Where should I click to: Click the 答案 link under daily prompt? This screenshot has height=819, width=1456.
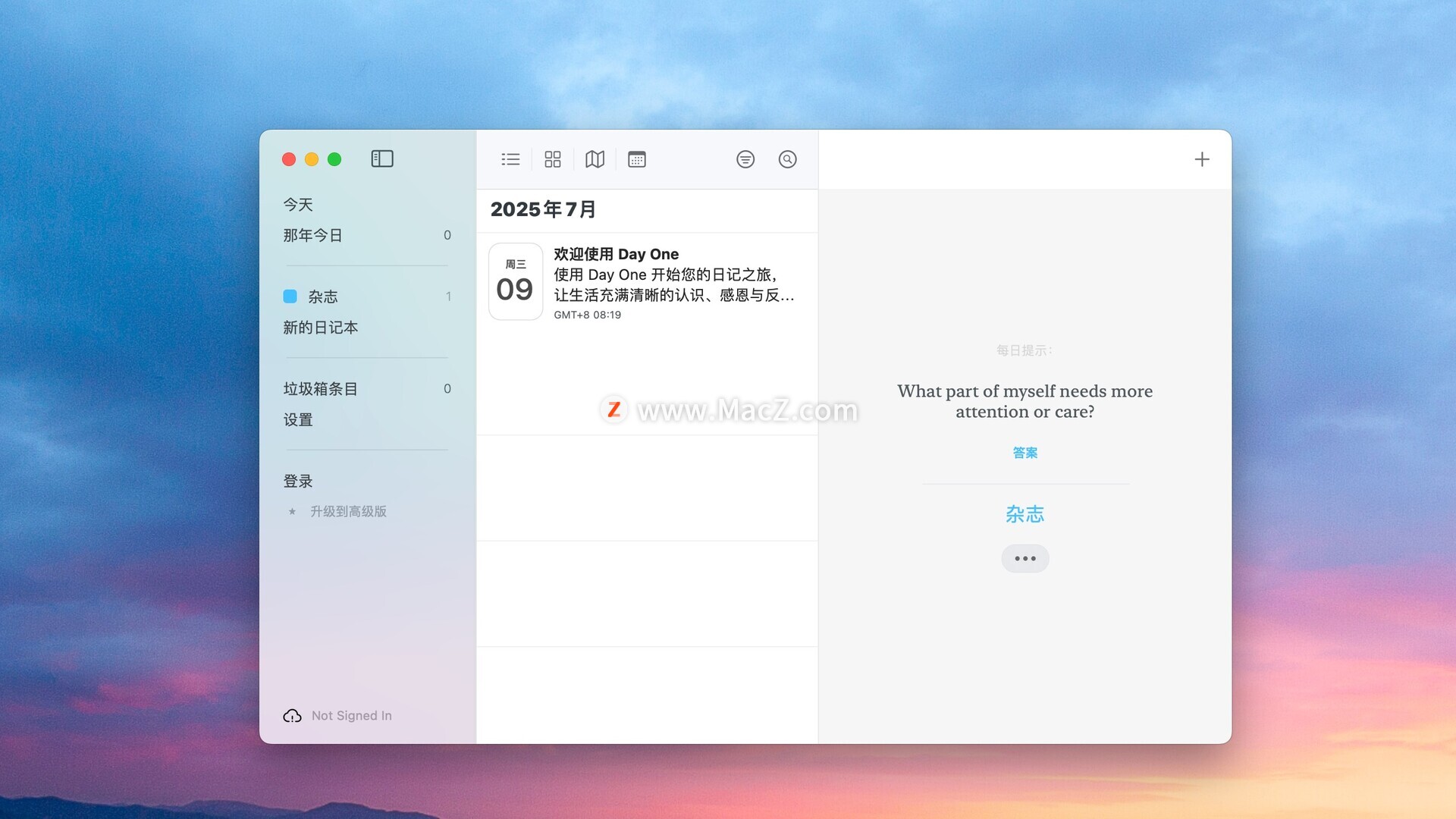tap(1025, 453)
